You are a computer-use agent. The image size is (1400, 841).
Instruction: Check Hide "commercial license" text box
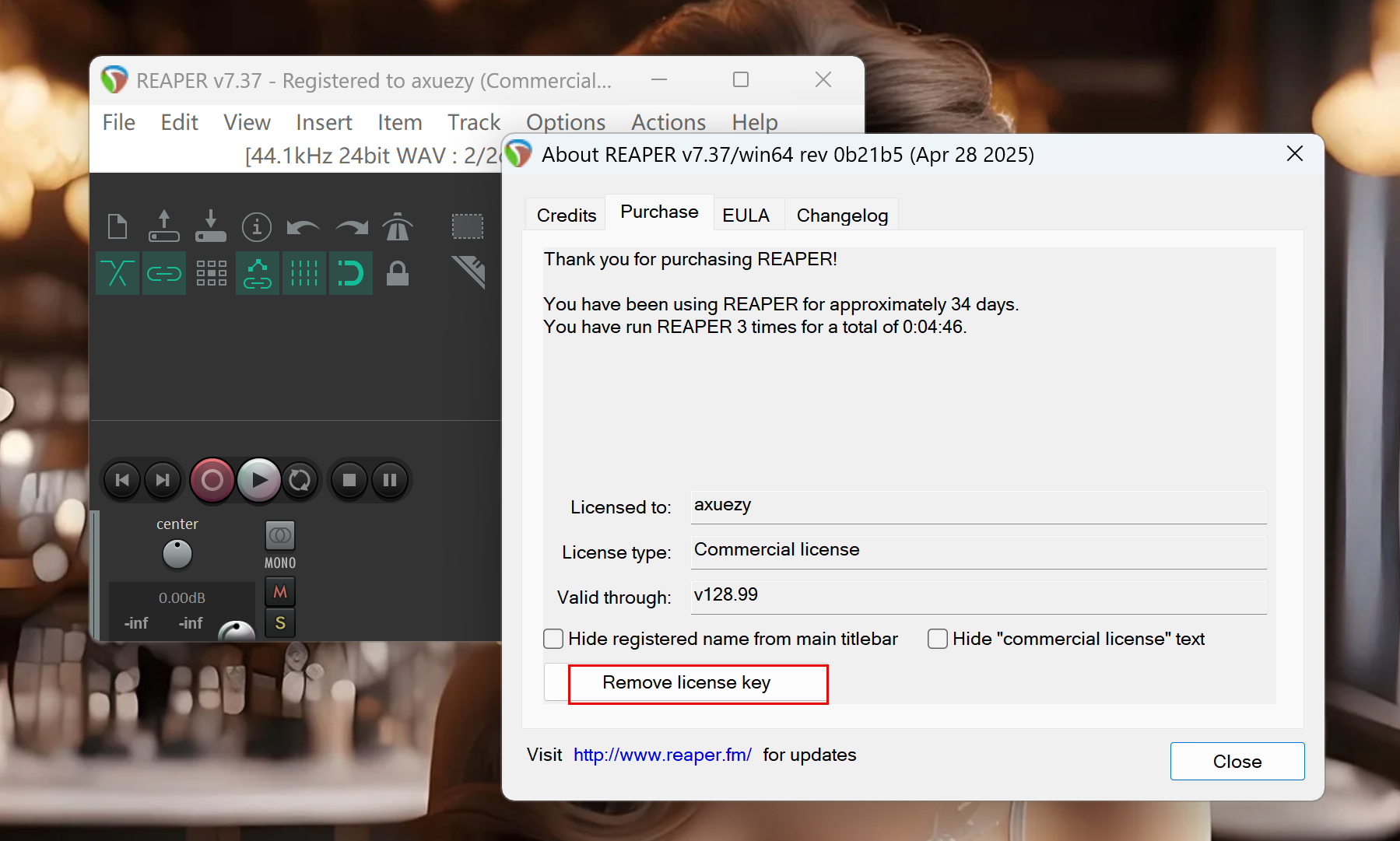(938, 639)
